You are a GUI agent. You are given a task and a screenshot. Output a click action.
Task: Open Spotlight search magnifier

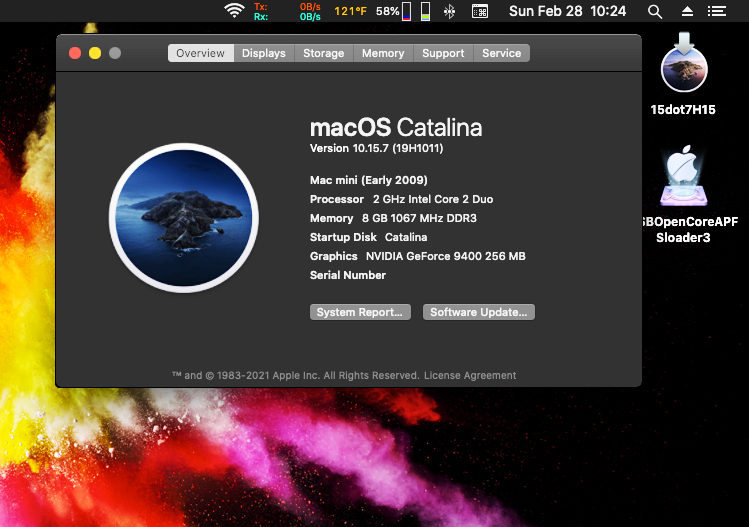pyautogui.click(x=655, y=11)
